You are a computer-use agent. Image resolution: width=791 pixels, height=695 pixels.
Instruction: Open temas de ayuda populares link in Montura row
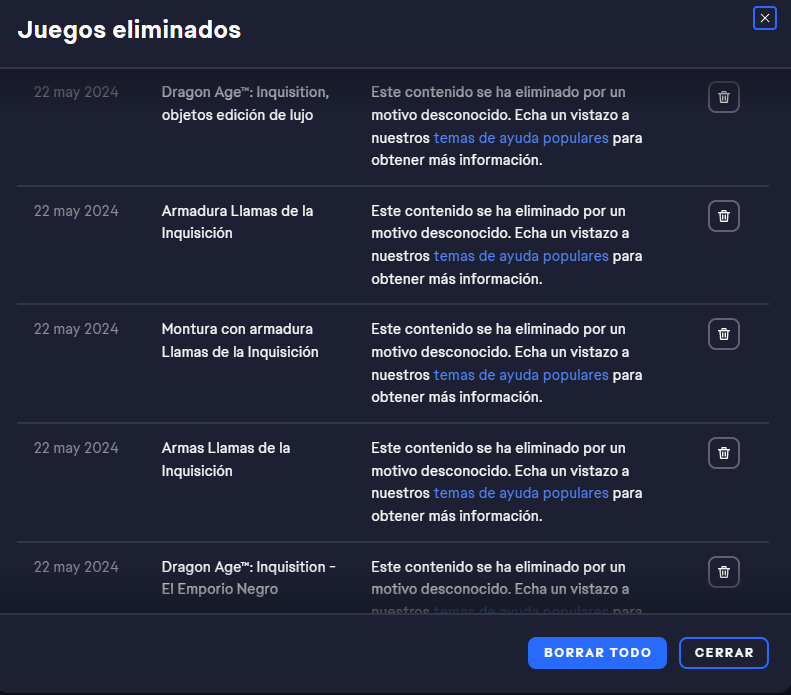click(x=520, y=375)
